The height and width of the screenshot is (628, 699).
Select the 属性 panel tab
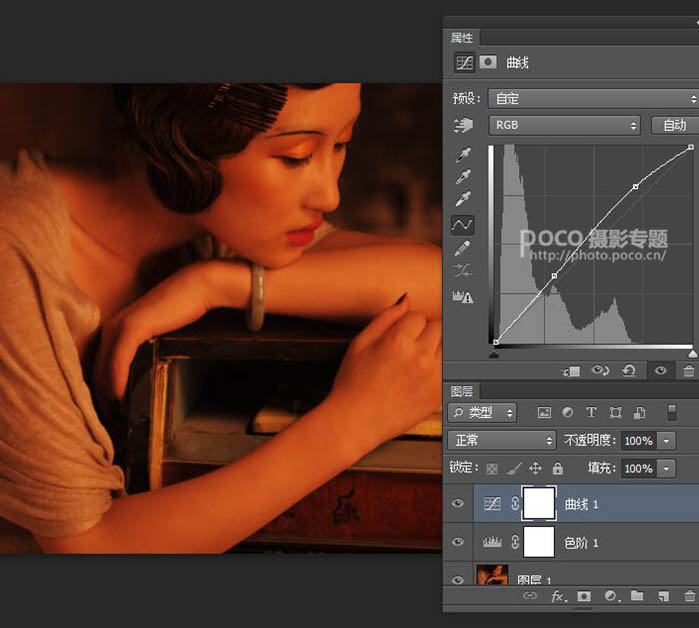pos(461,37)
